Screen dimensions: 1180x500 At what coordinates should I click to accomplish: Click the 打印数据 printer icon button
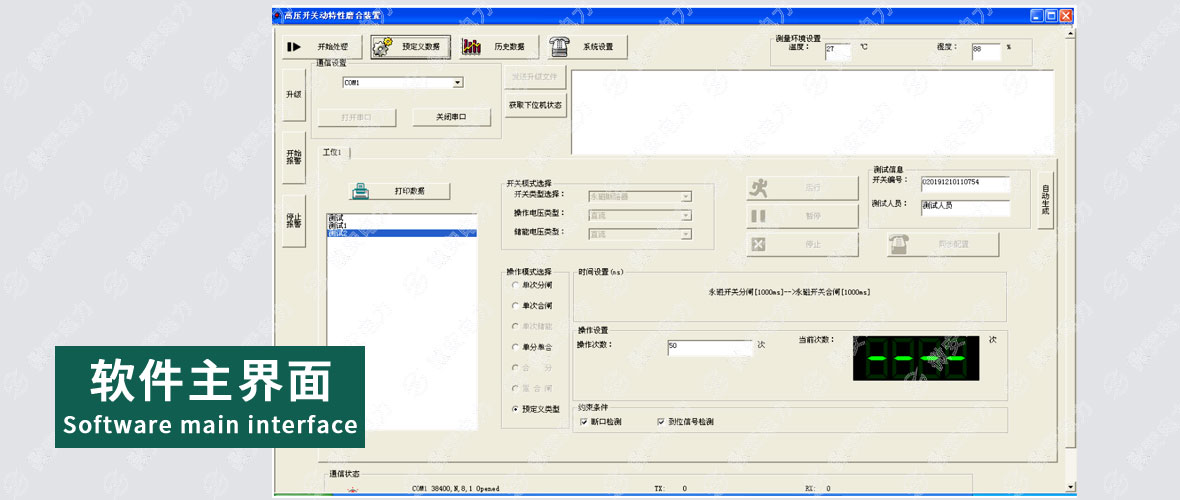tap(400, 191)
